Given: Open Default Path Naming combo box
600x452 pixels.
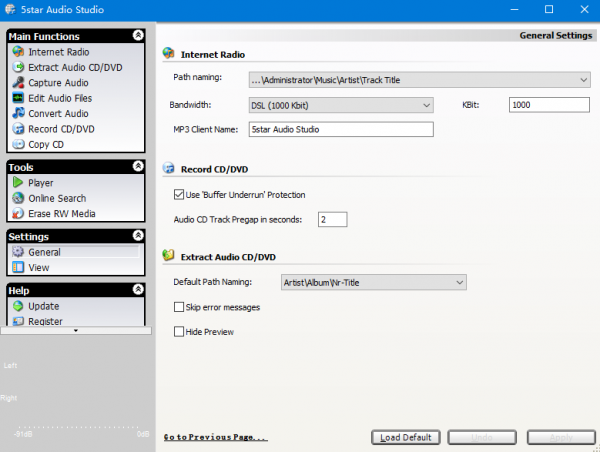Looking at the screenshot, I should coord(459,283).
